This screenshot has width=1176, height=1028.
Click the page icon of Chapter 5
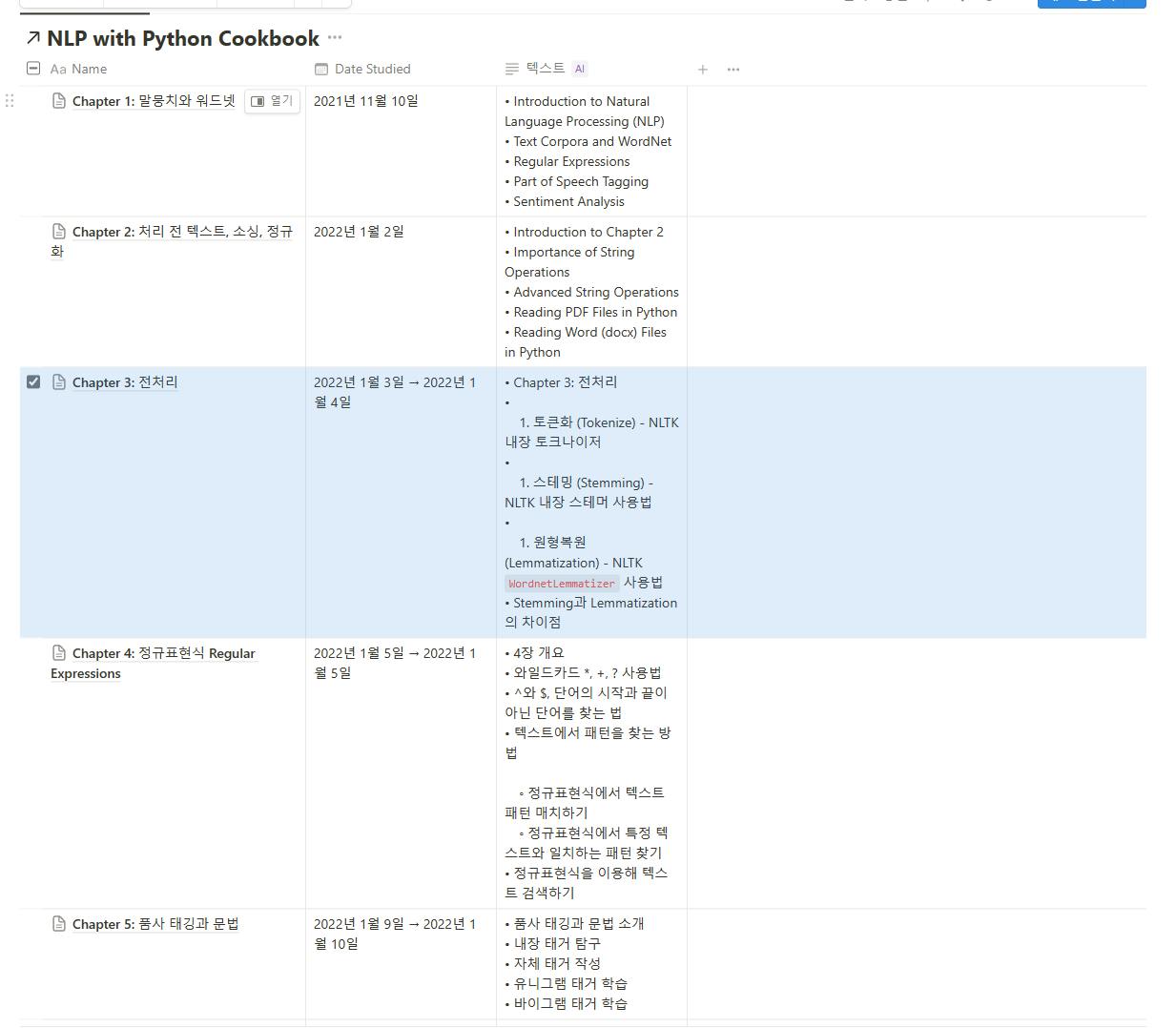click(59, 924)
